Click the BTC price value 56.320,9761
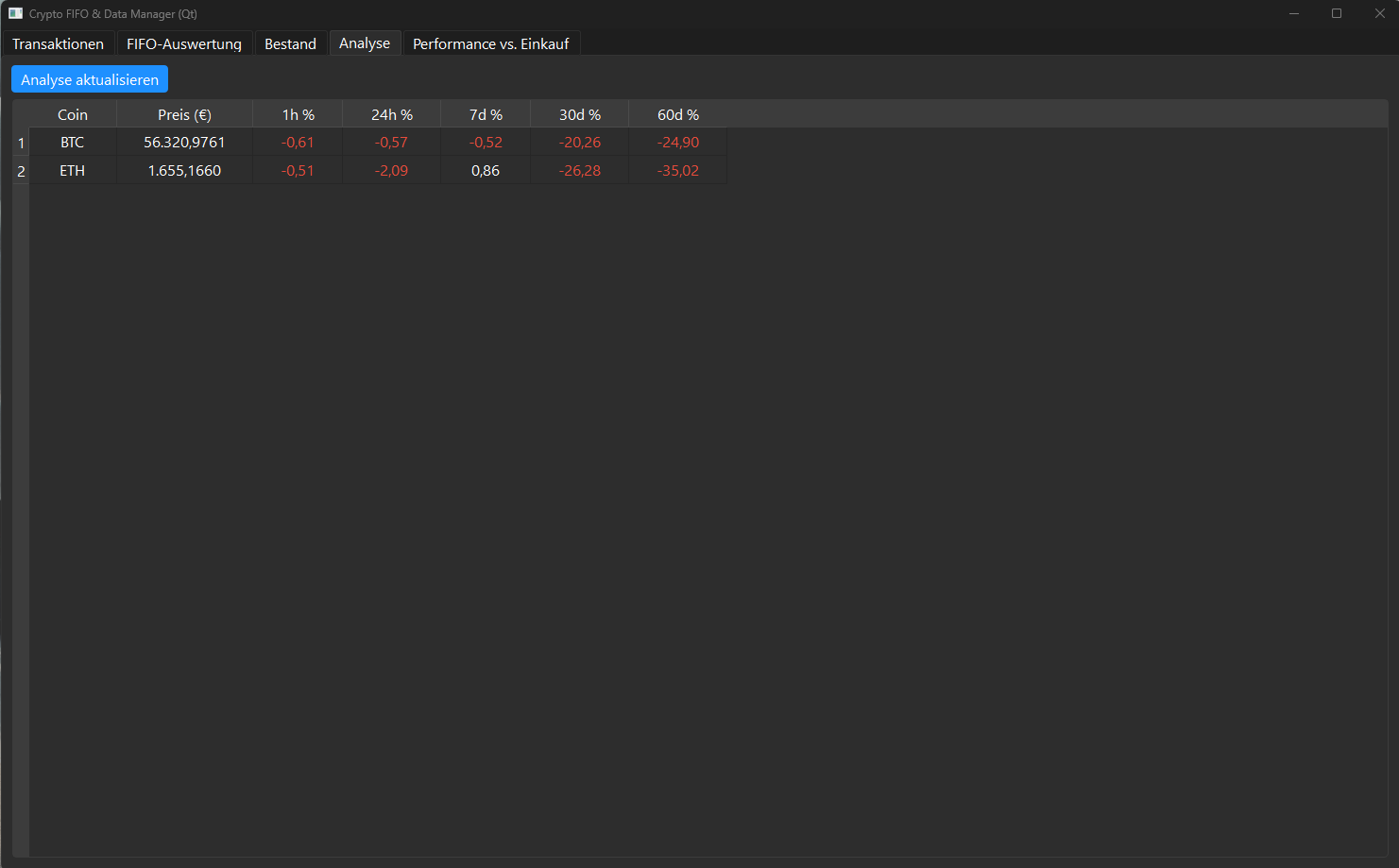1399x868 pixels. [184, 142]
